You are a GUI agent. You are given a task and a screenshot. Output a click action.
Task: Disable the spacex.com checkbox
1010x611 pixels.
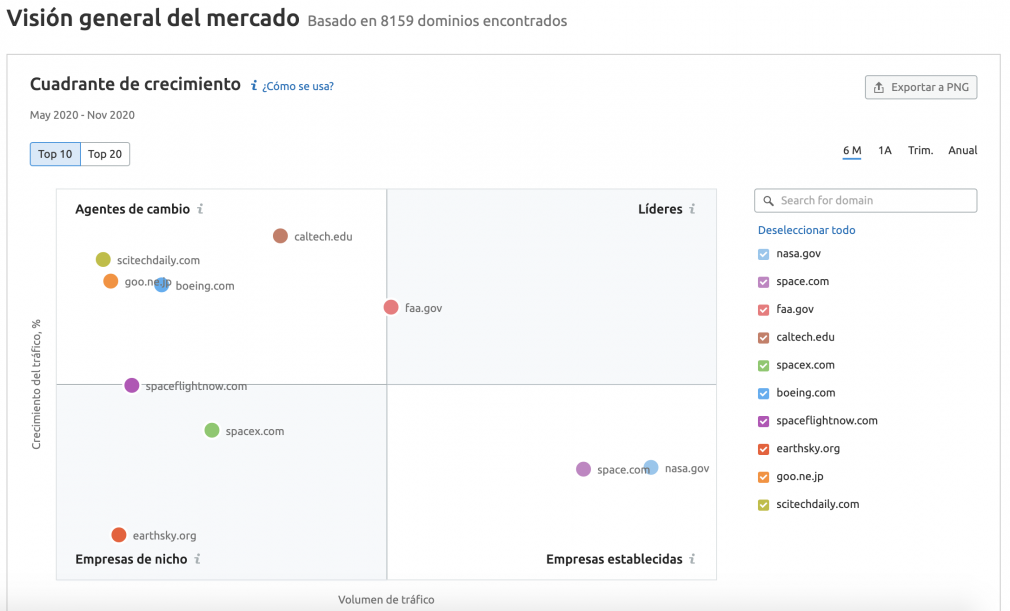tap(763, 366)
